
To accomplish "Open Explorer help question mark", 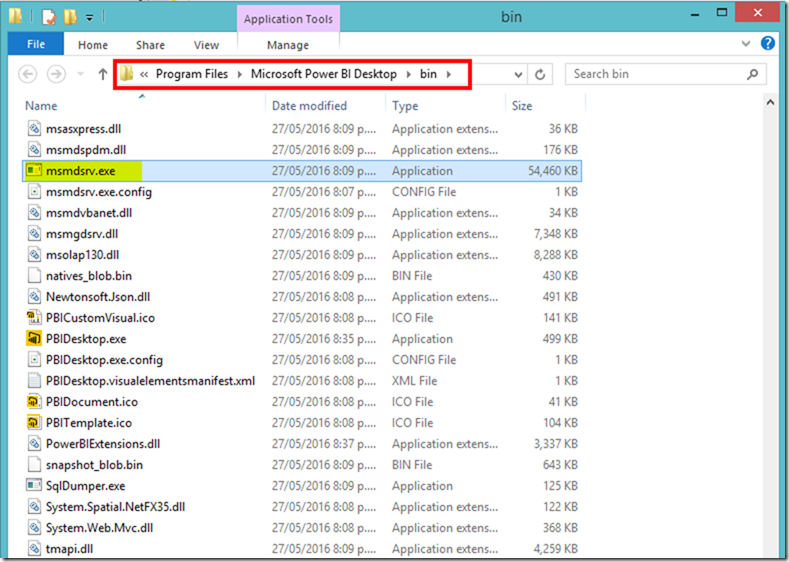I will click(x=767, y=43).
